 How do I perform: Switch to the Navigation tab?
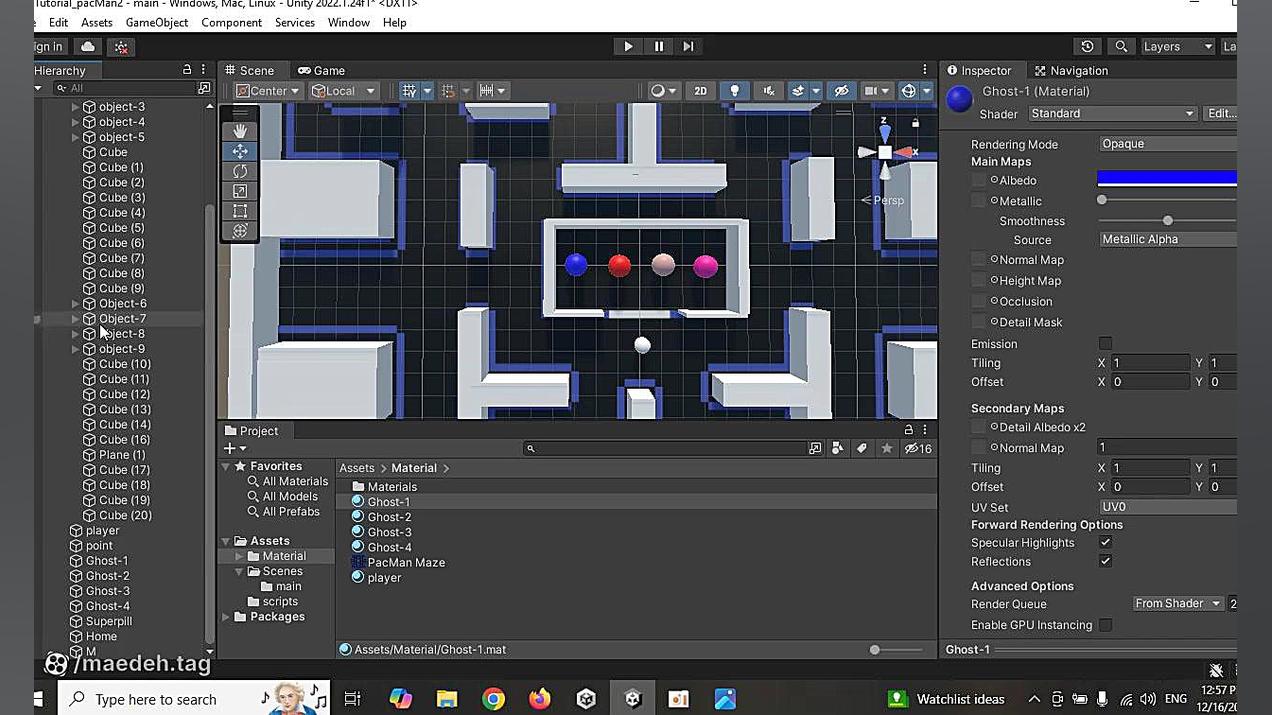(x=1071, y=71)
